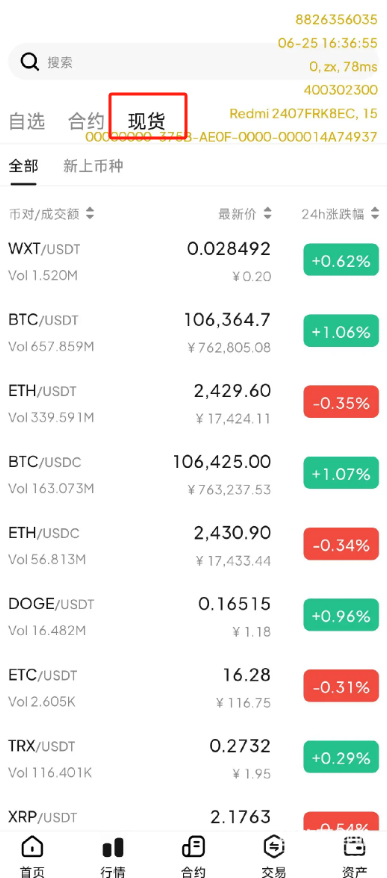387x878 pixels.
Task: Click the +1.06% BTC/USDT change button
Action: coord(341,332)
